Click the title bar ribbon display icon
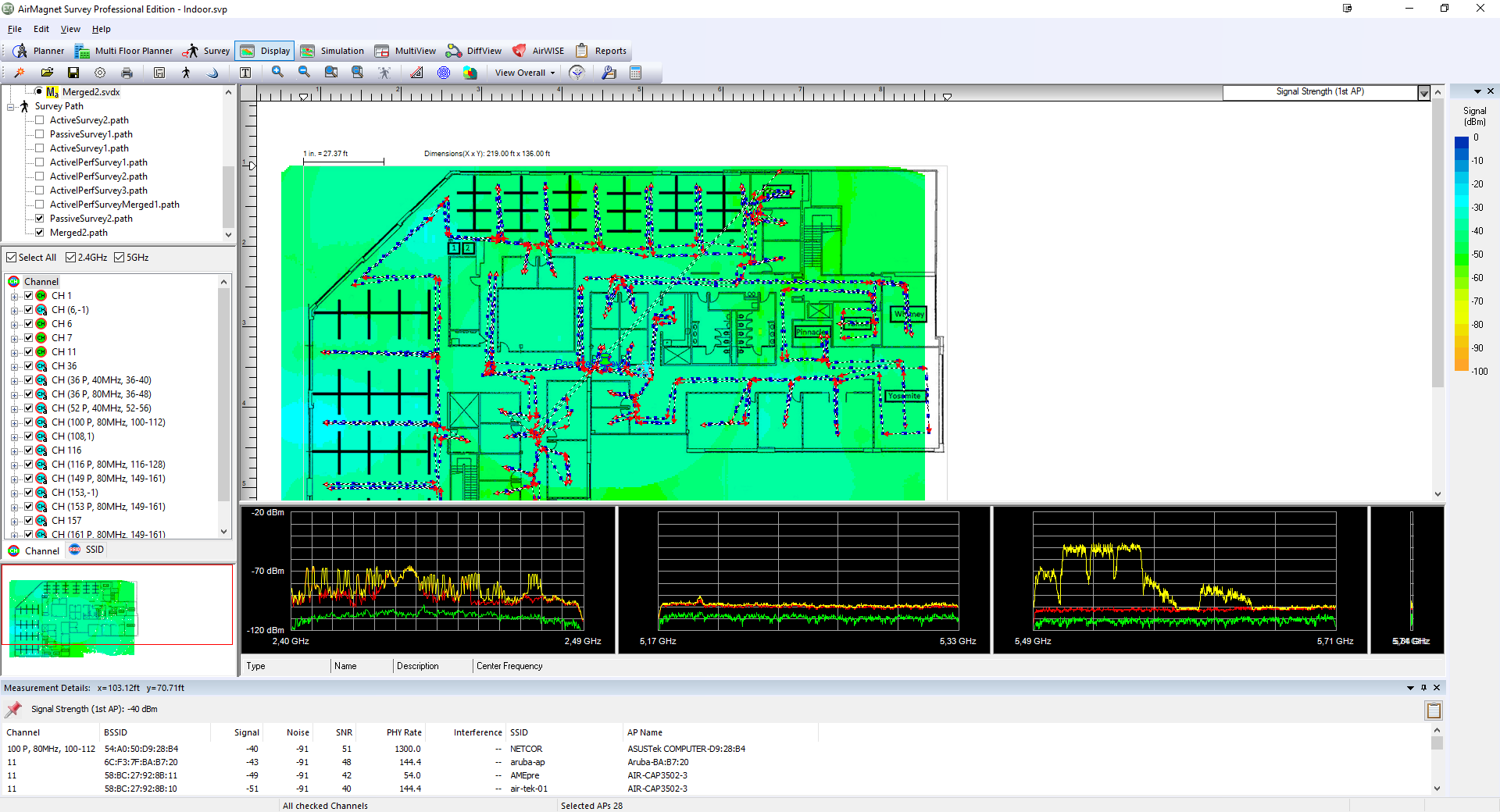This screenshot has width=1500, height=812. [1348, 9]
